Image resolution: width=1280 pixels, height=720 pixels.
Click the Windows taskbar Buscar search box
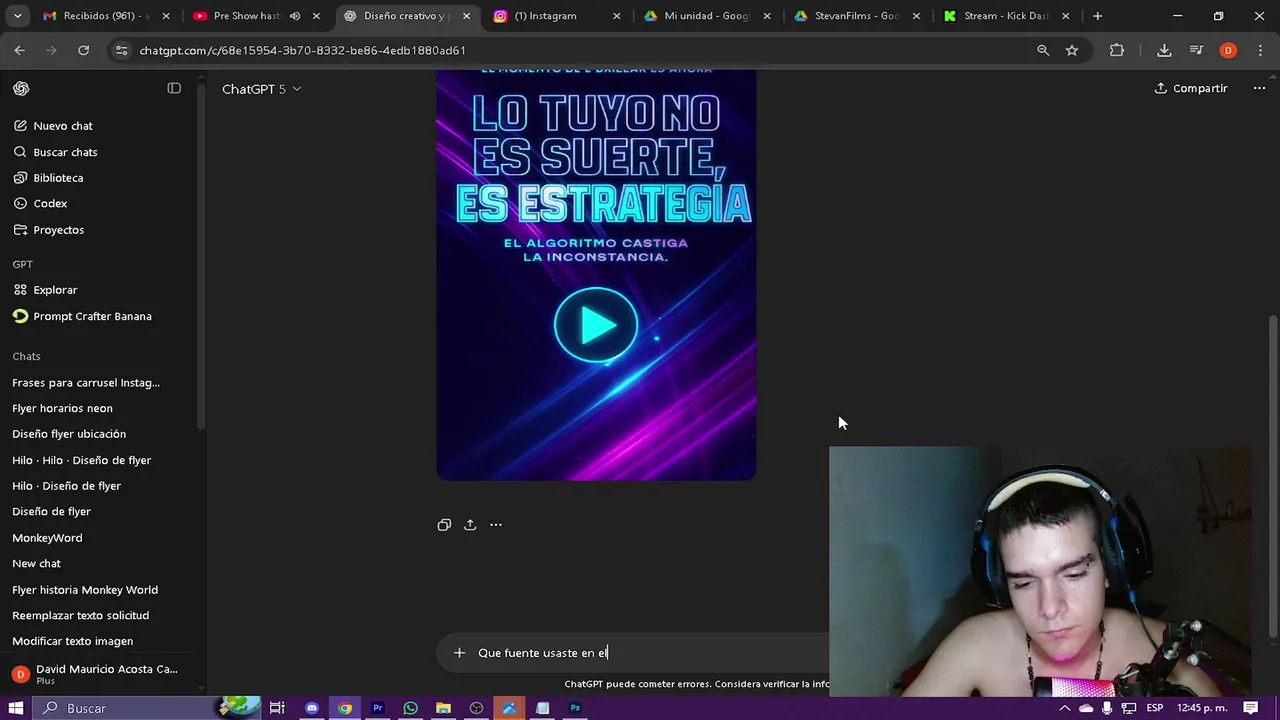[x=145, y=708]
